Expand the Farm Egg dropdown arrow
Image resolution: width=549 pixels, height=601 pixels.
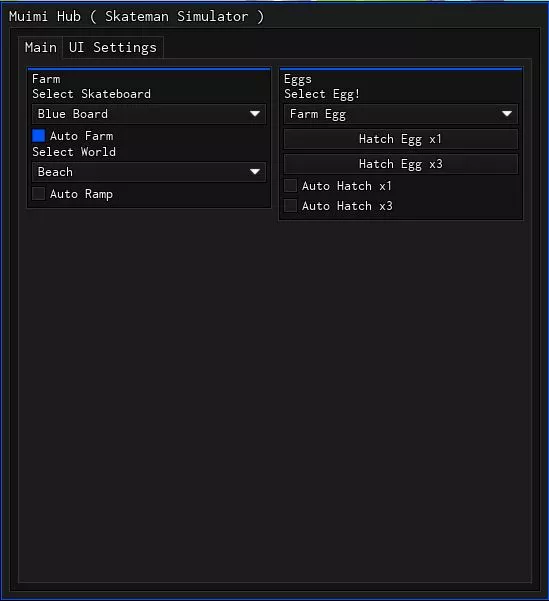click(x=507, y=113)
